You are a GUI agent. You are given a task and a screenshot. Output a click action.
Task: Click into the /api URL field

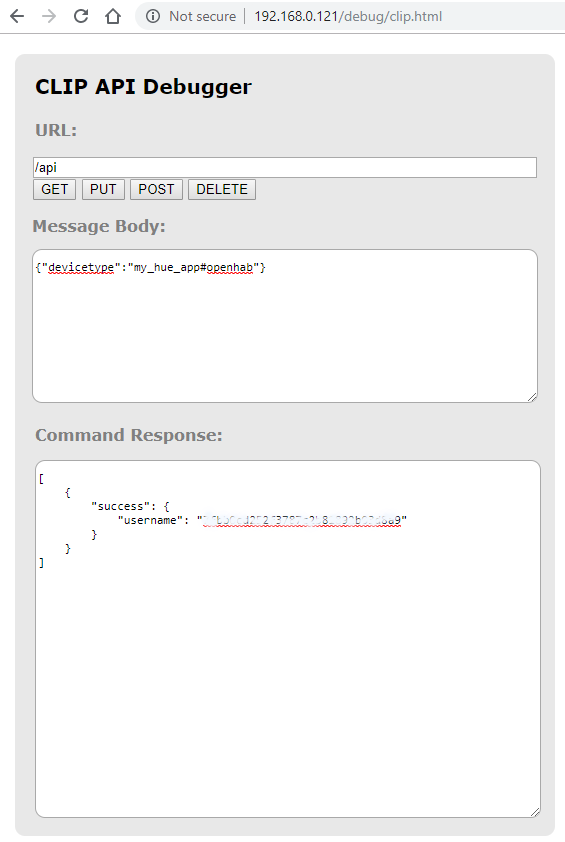[x=285, y=168]
